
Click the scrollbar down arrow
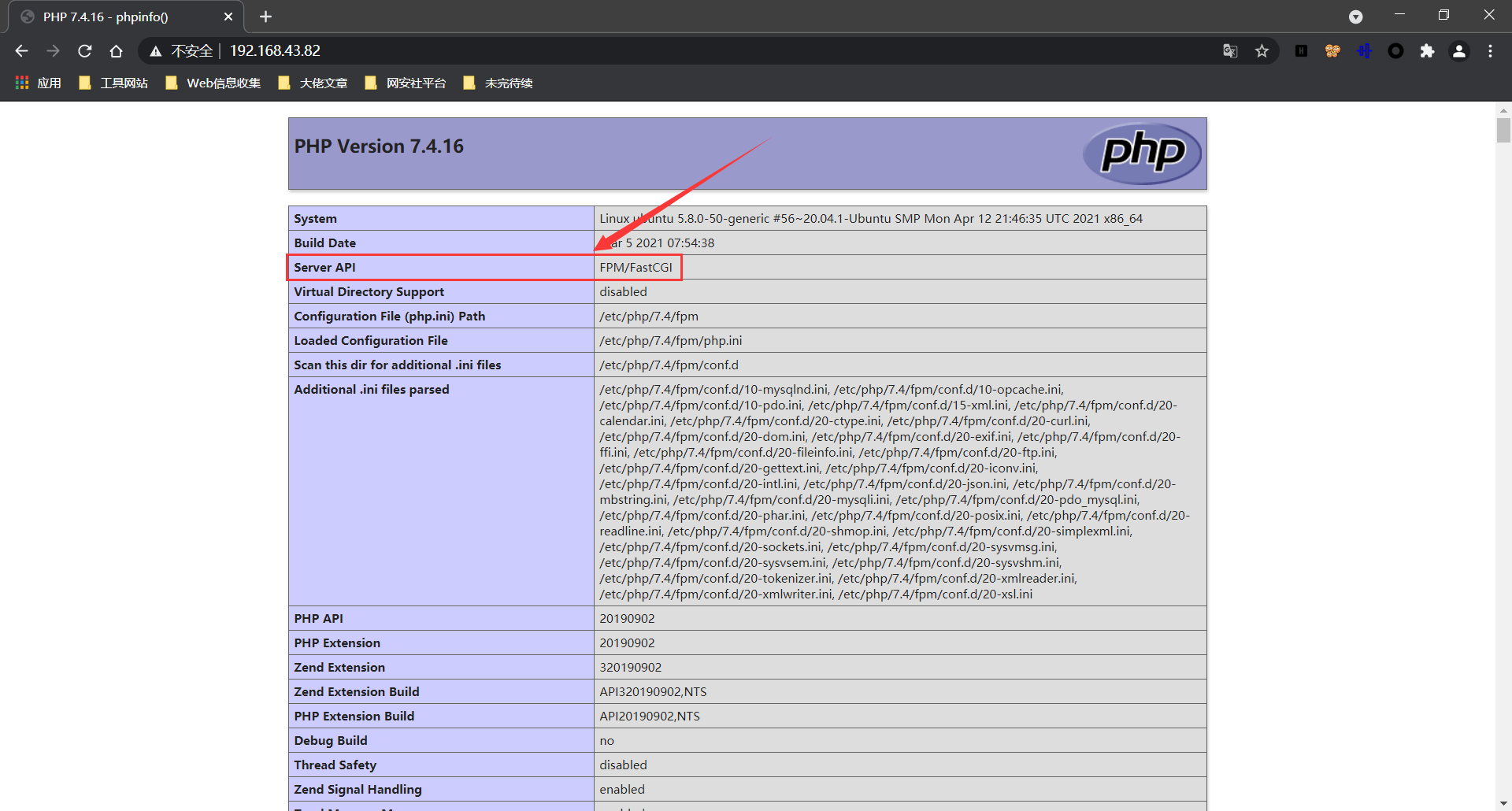click(1503, 803)
